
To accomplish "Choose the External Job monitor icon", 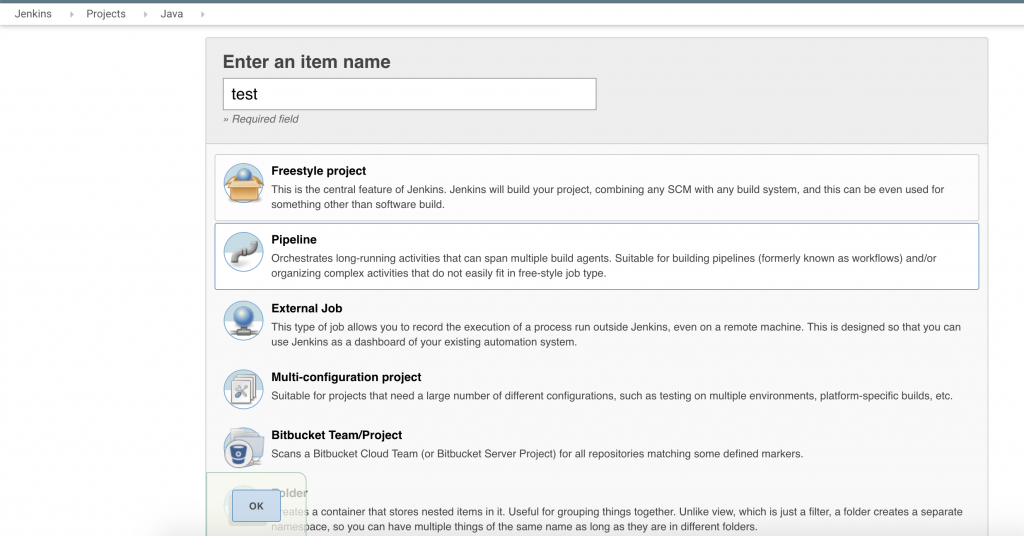I will pyautogui.click(x=243, y=321).
